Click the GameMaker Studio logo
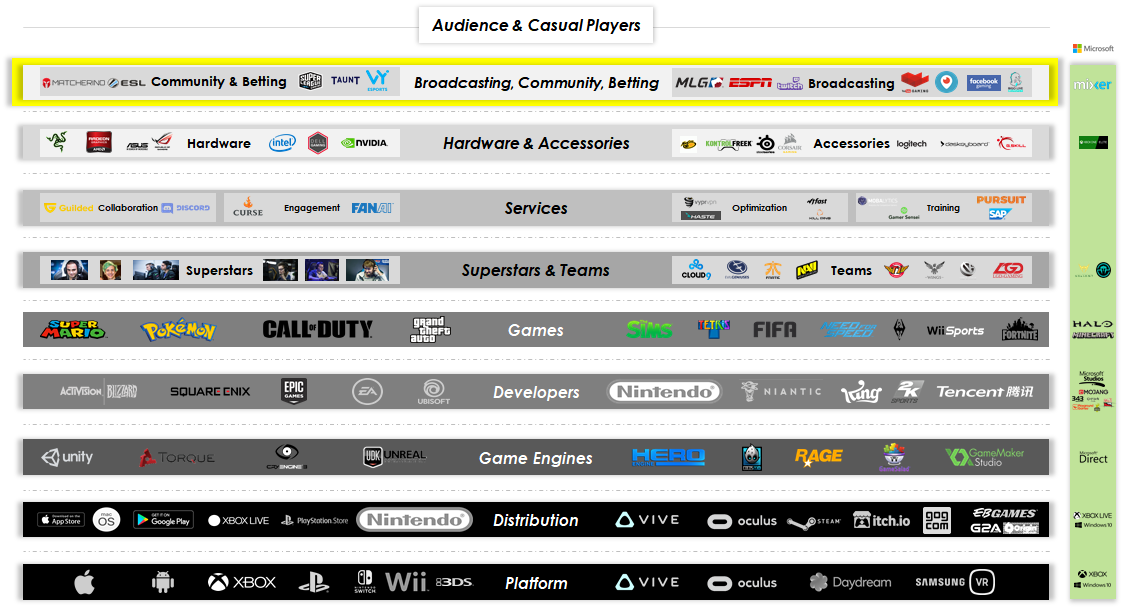The height and width of the screenshot is (609, 1123). click(985, 457)
